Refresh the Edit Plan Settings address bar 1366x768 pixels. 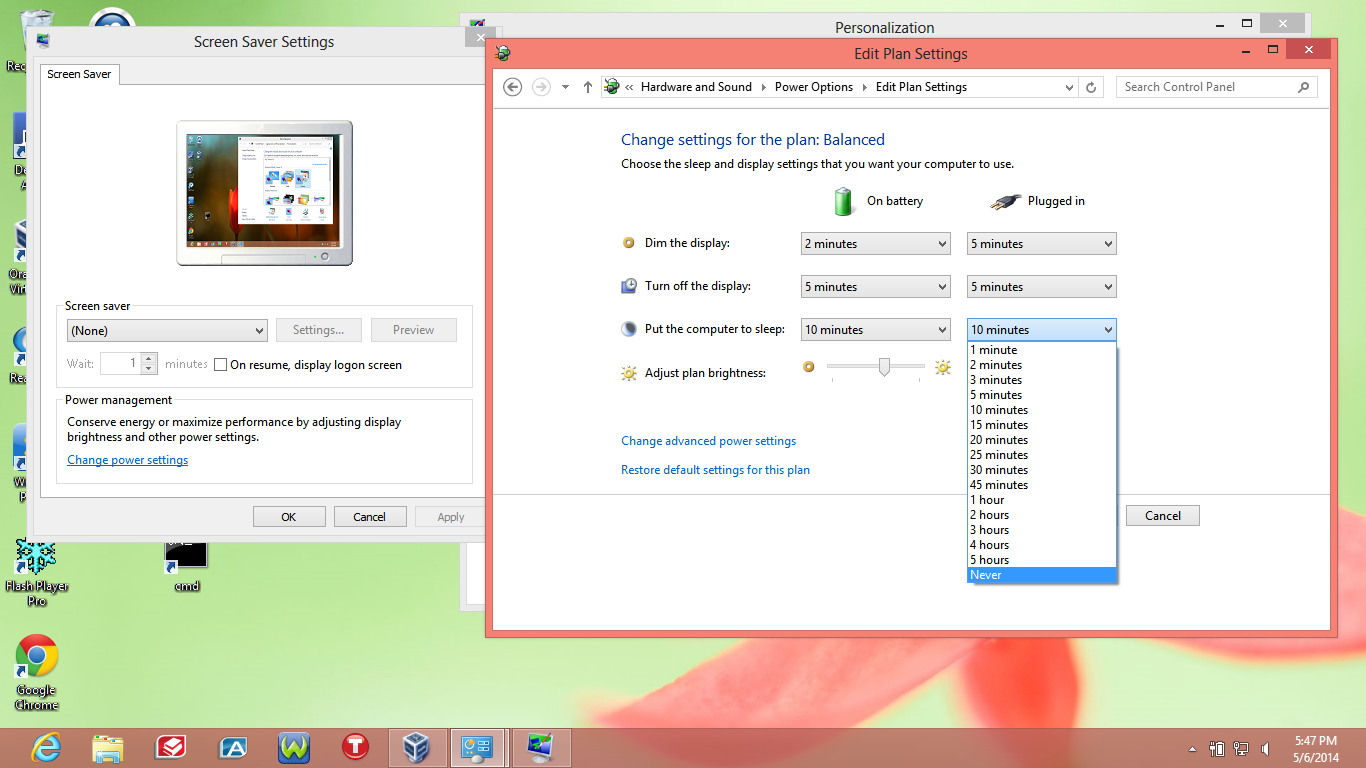pos(1091,87)
